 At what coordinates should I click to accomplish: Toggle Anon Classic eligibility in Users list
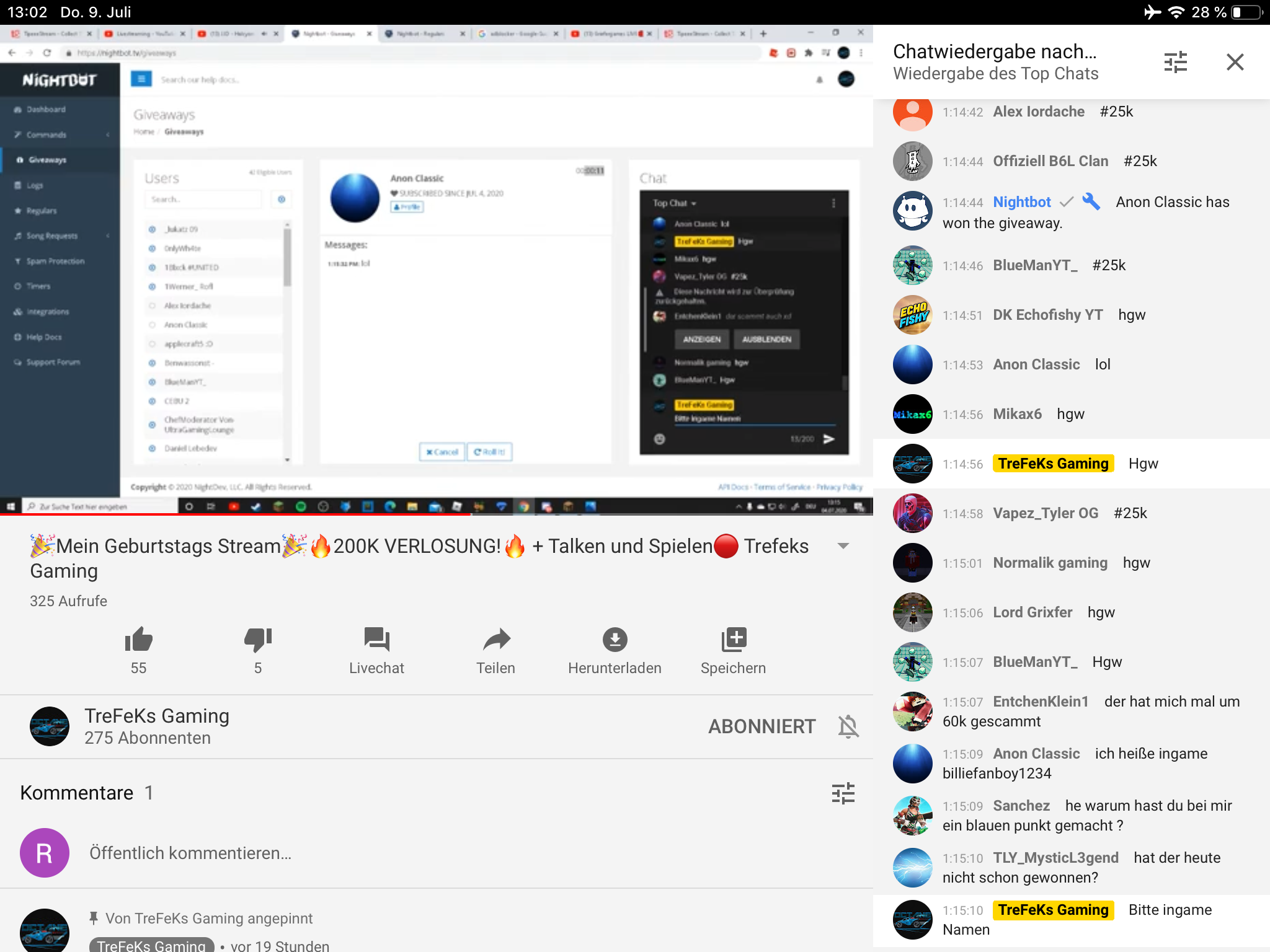(x=152, y=325)
